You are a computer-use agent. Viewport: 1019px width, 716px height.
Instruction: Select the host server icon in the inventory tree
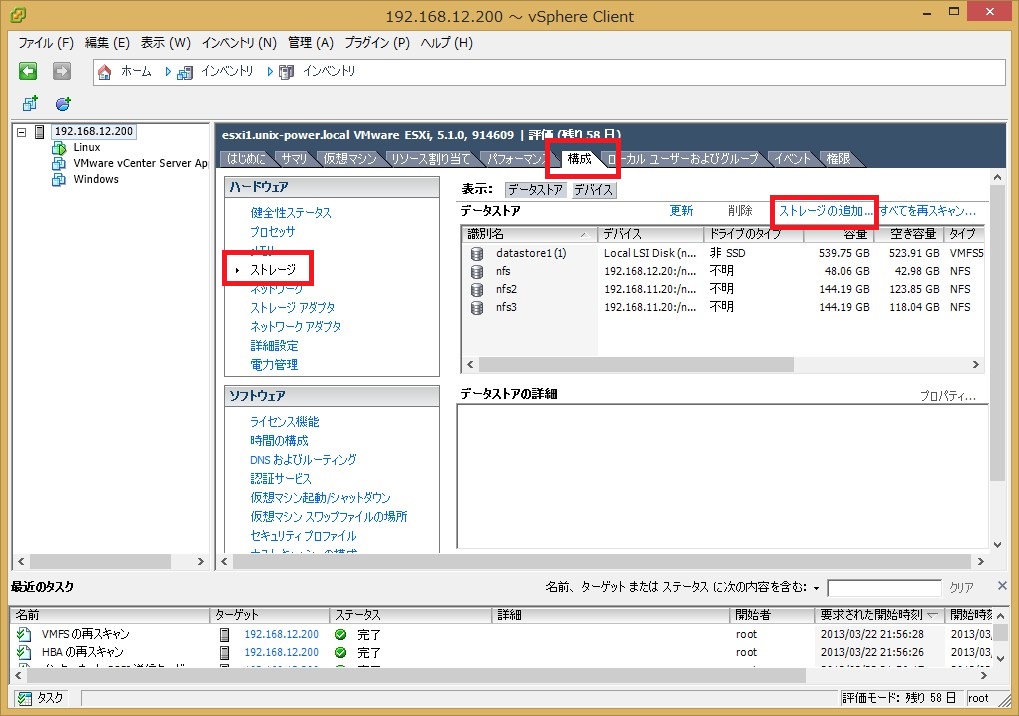(40, 132)
